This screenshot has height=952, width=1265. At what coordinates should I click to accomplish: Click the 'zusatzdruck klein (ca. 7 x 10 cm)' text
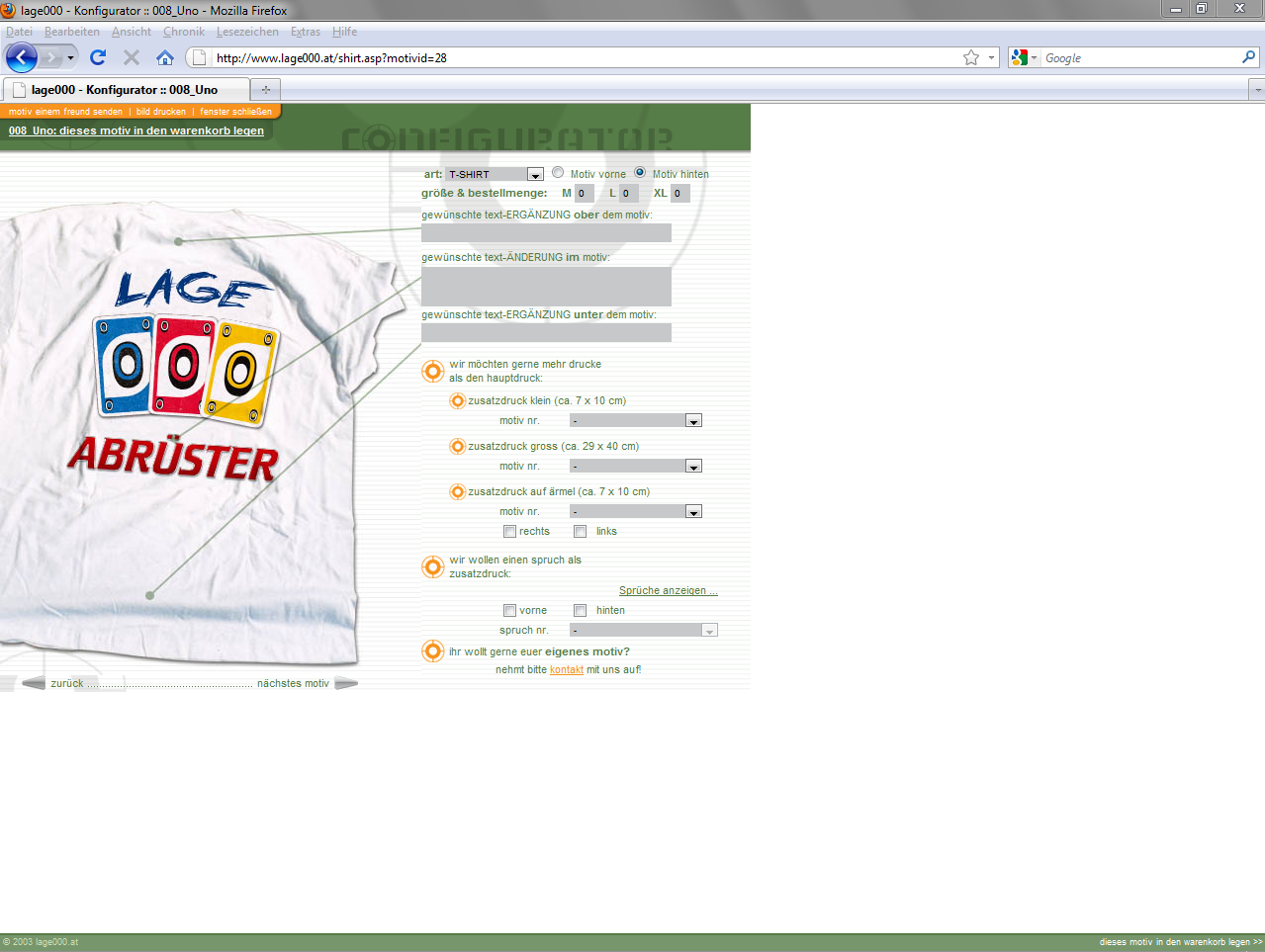coord(547,400)
